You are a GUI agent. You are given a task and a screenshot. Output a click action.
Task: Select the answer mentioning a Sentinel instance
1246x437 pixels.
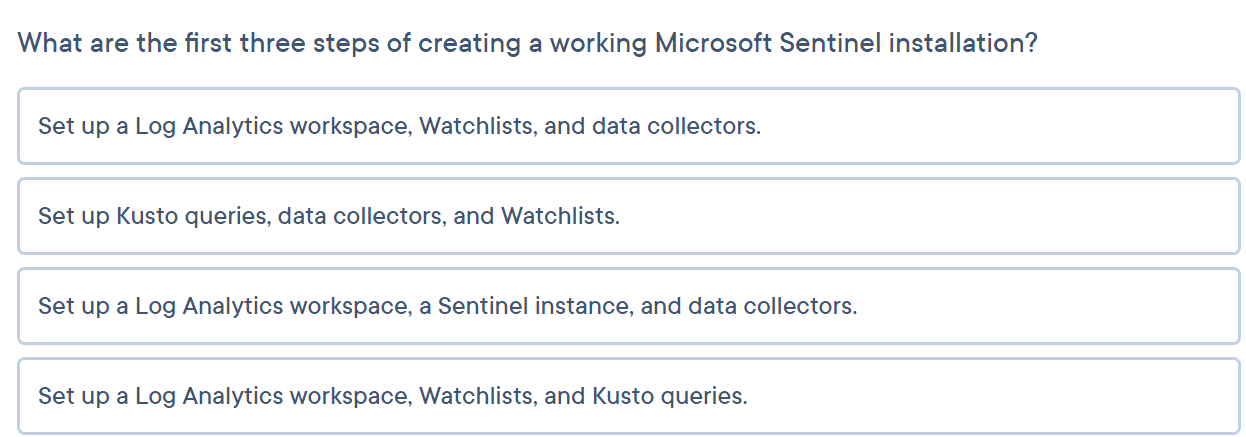click(x=629, y=306)
